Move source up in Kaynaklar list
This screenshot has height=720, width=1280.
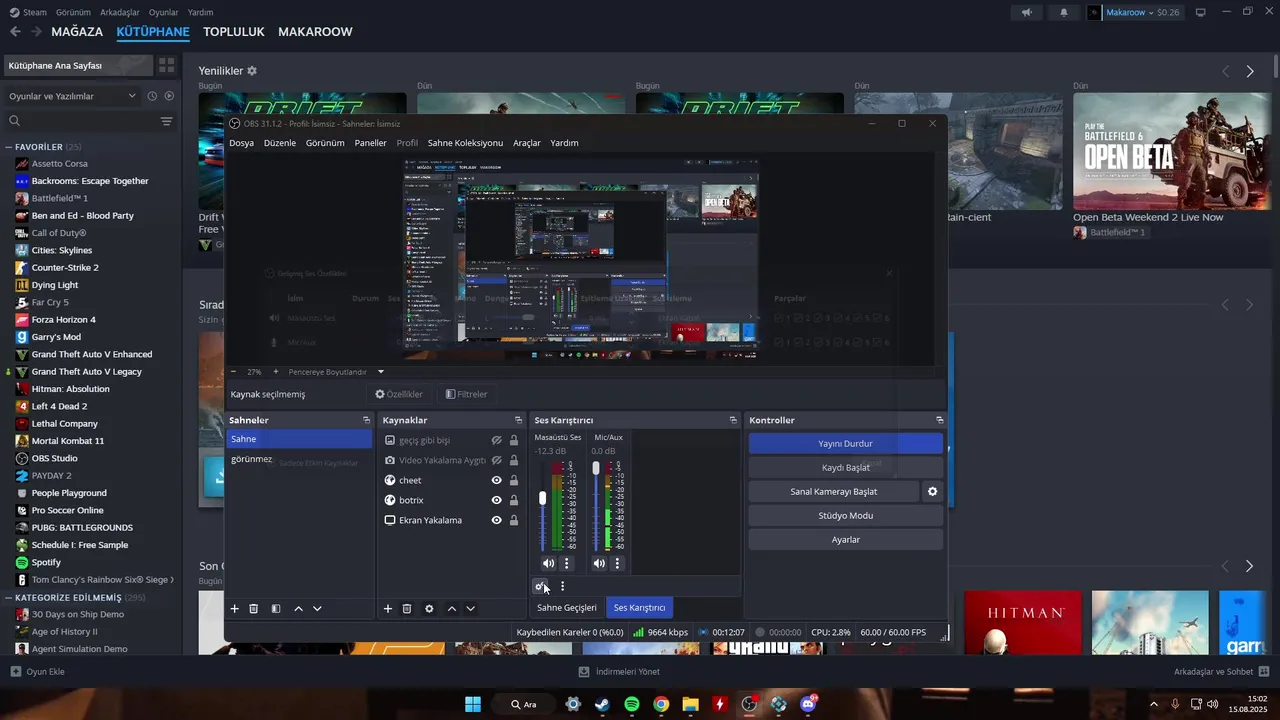point(452,608)
